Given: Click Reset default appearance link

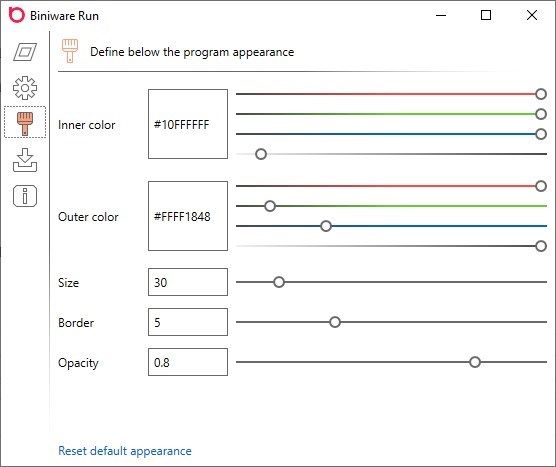Looking at the screenshot, I should [x=125, y=451].
